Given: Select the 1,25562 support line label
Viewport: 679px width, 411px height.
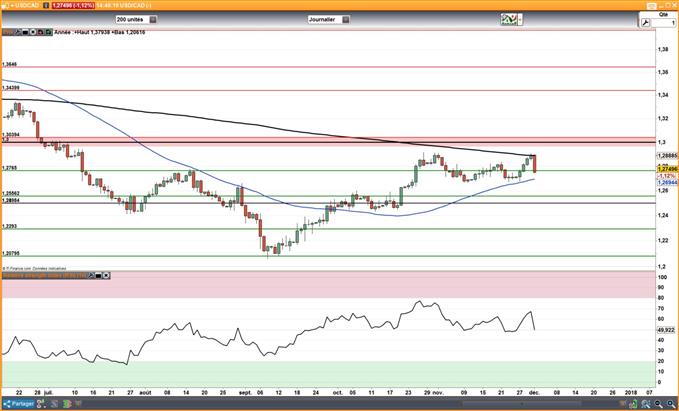Looking at the screenshot, I should tap(11, 193).
